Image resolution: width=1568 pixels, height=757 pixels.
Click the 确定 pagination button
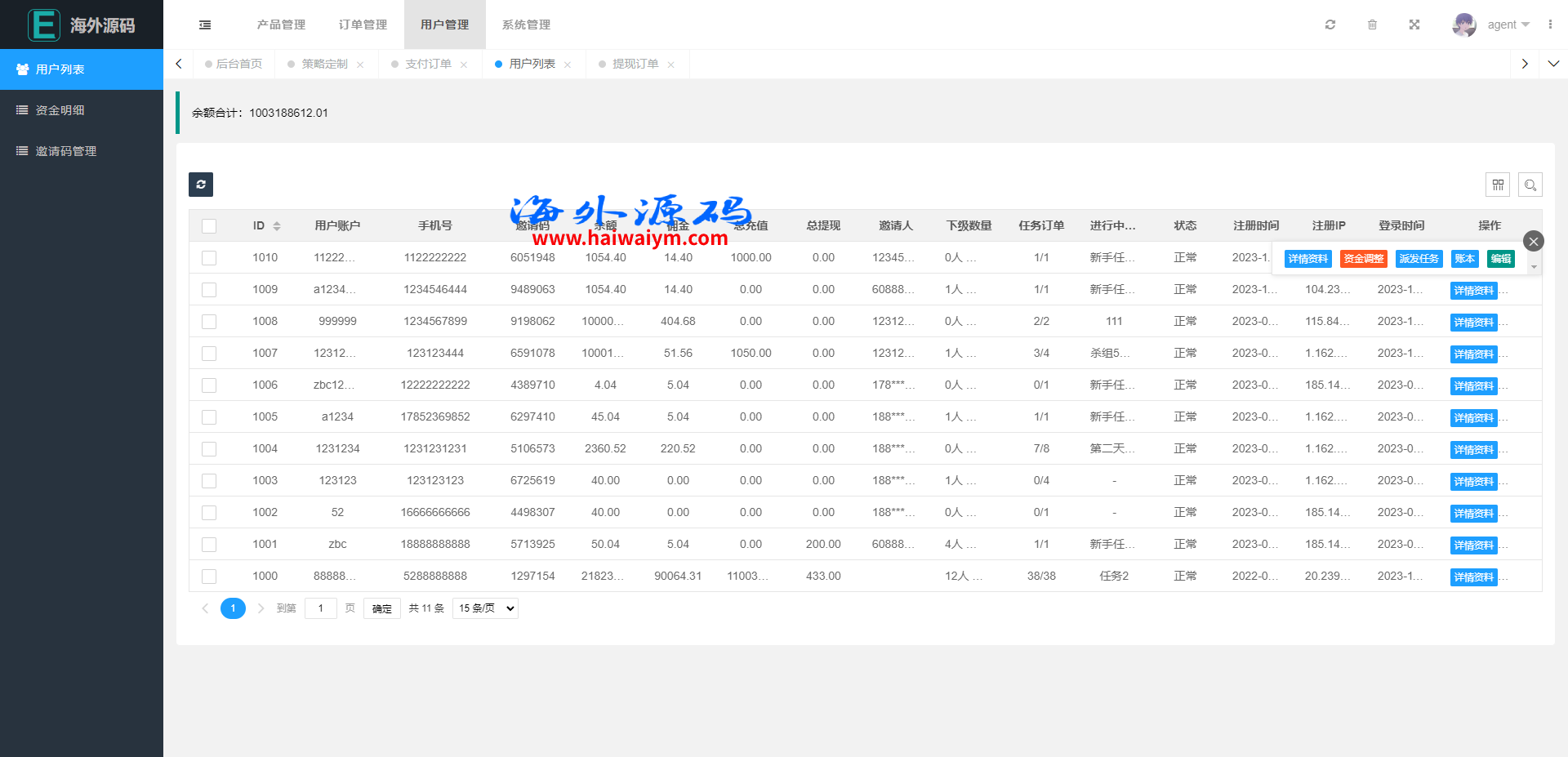tap(381, 608)
